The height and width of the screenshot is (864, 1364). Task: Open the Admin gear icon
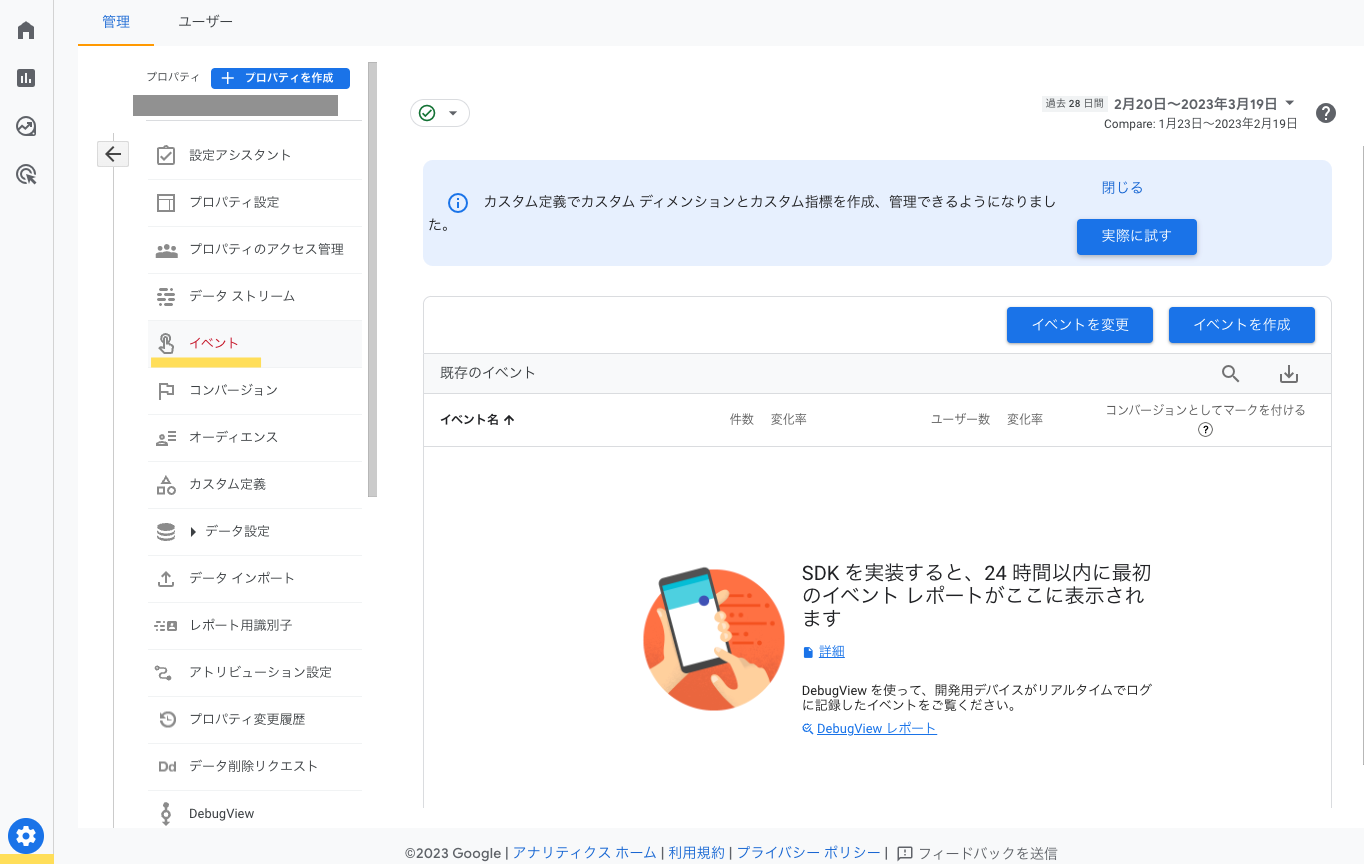coord(26,836)
